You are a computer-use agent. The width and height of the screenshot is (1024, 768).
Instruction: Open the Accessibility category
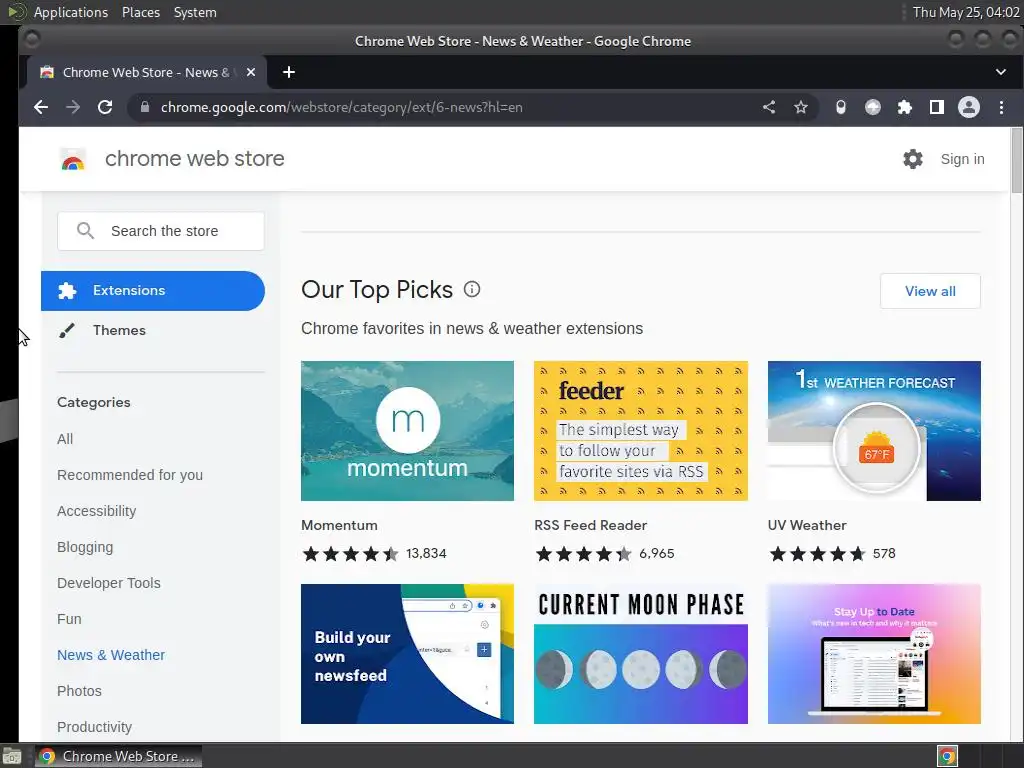97,511
